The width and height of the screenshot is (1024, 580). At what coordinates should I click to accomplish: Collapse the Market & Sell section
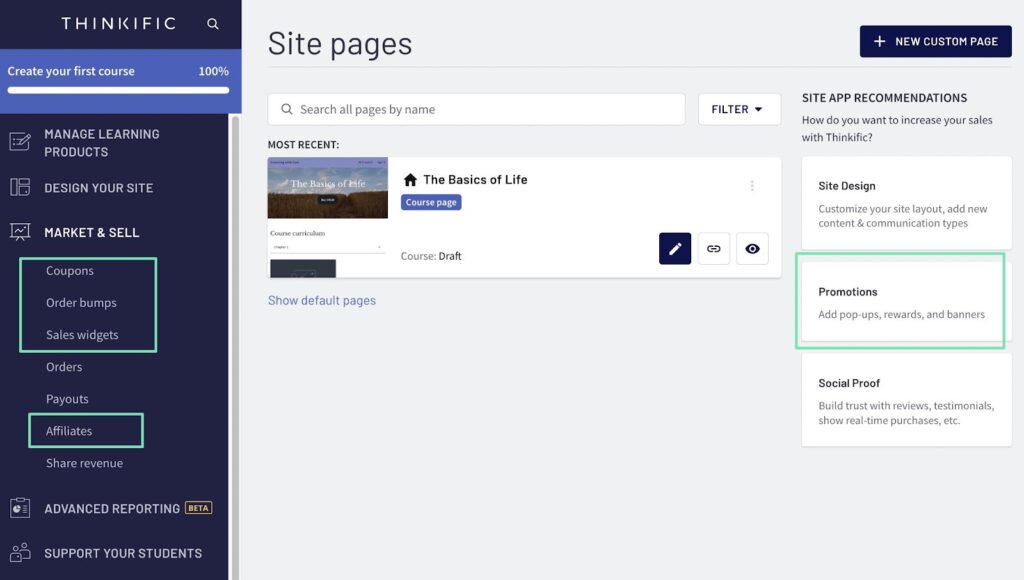(x=92, y=232)
